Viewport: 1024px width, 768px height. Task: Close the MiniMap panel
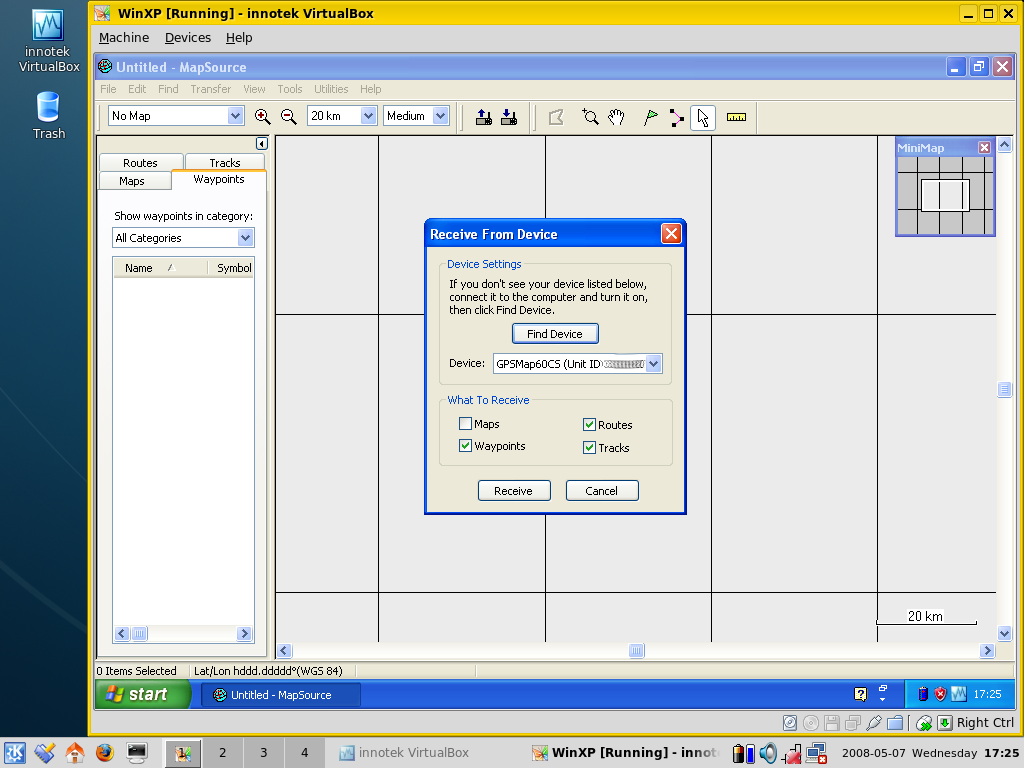coord(984,148)
